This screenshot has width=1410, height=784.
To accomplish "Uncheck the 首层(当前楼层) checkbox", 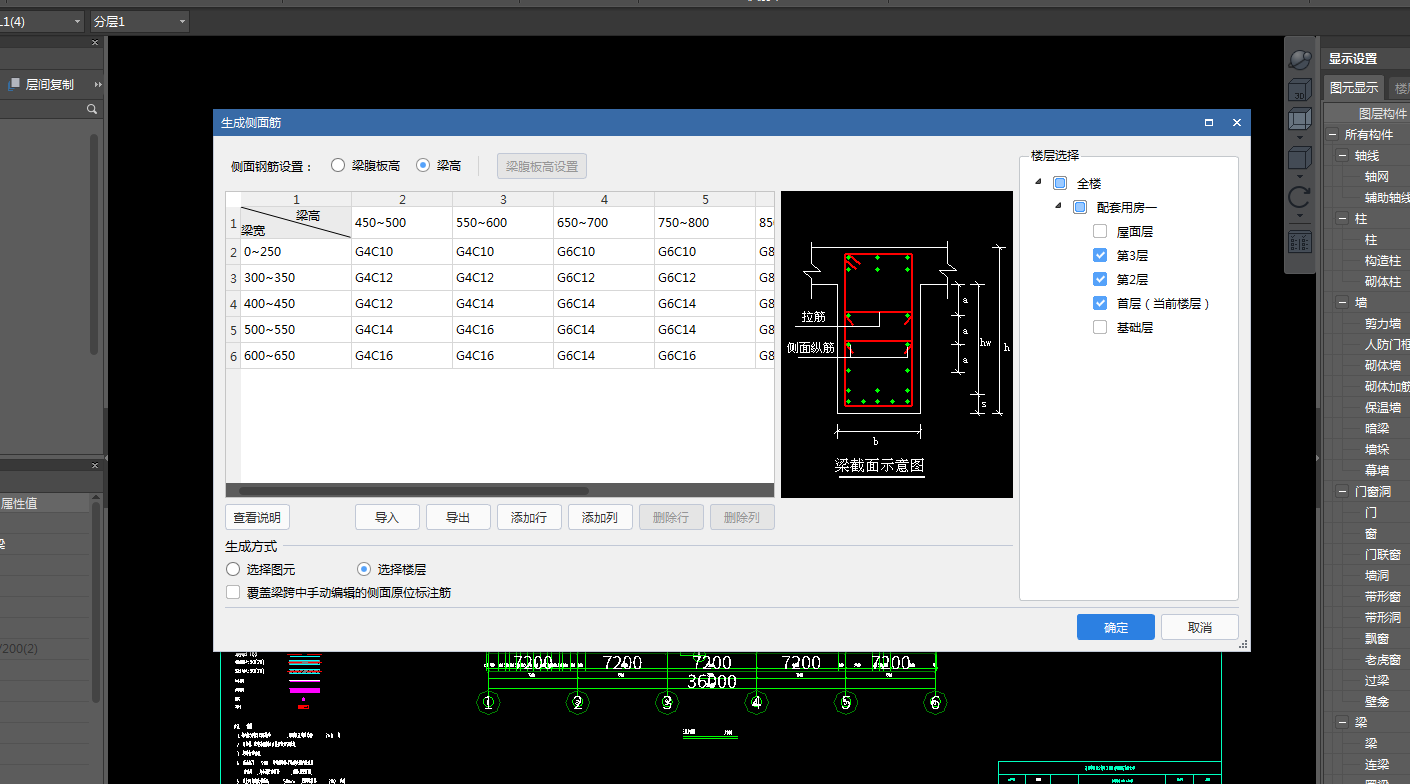I will coord(1100,303).
